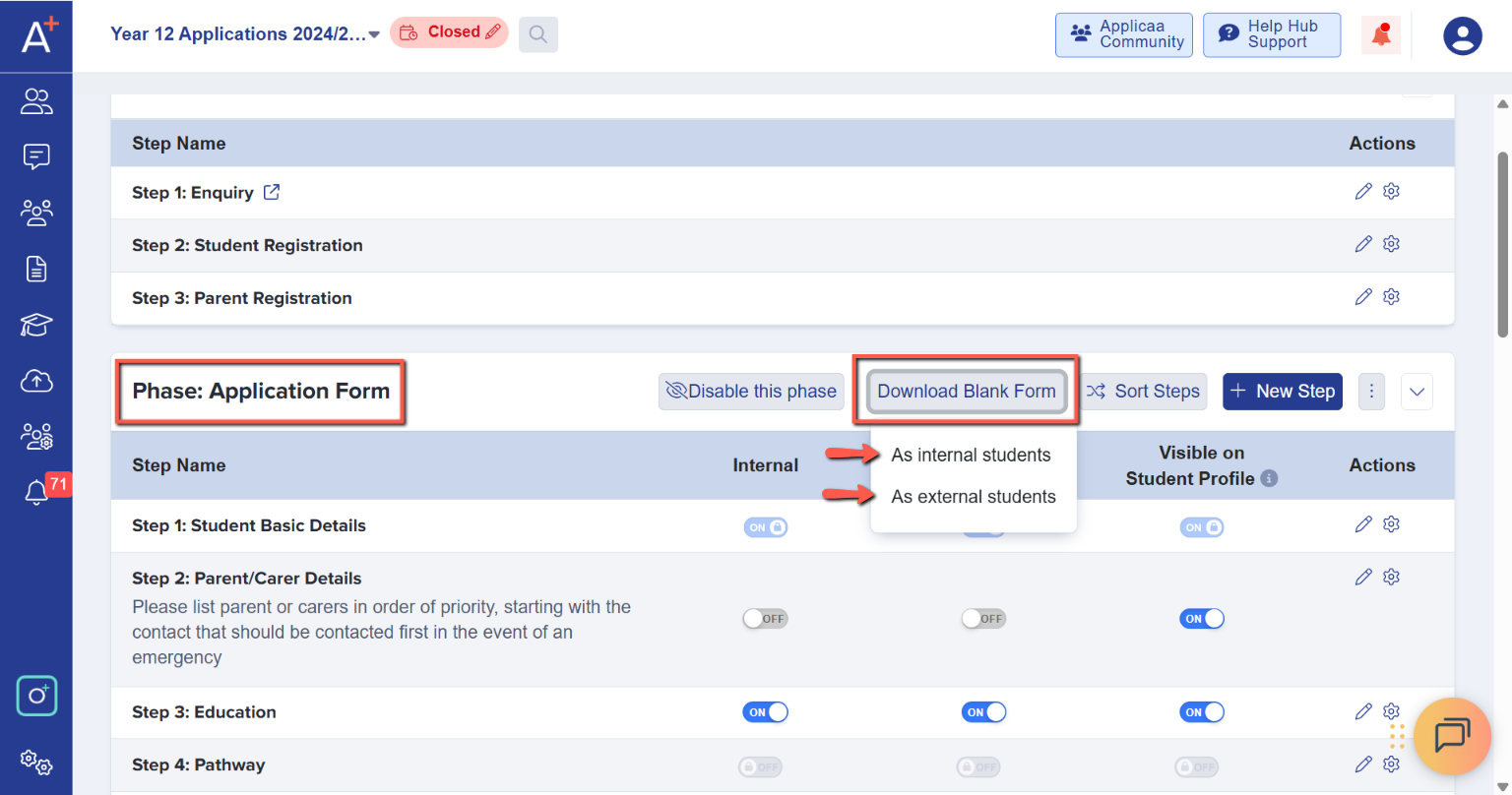Select As internal students option
The image size is (1512, 795).
971,456
